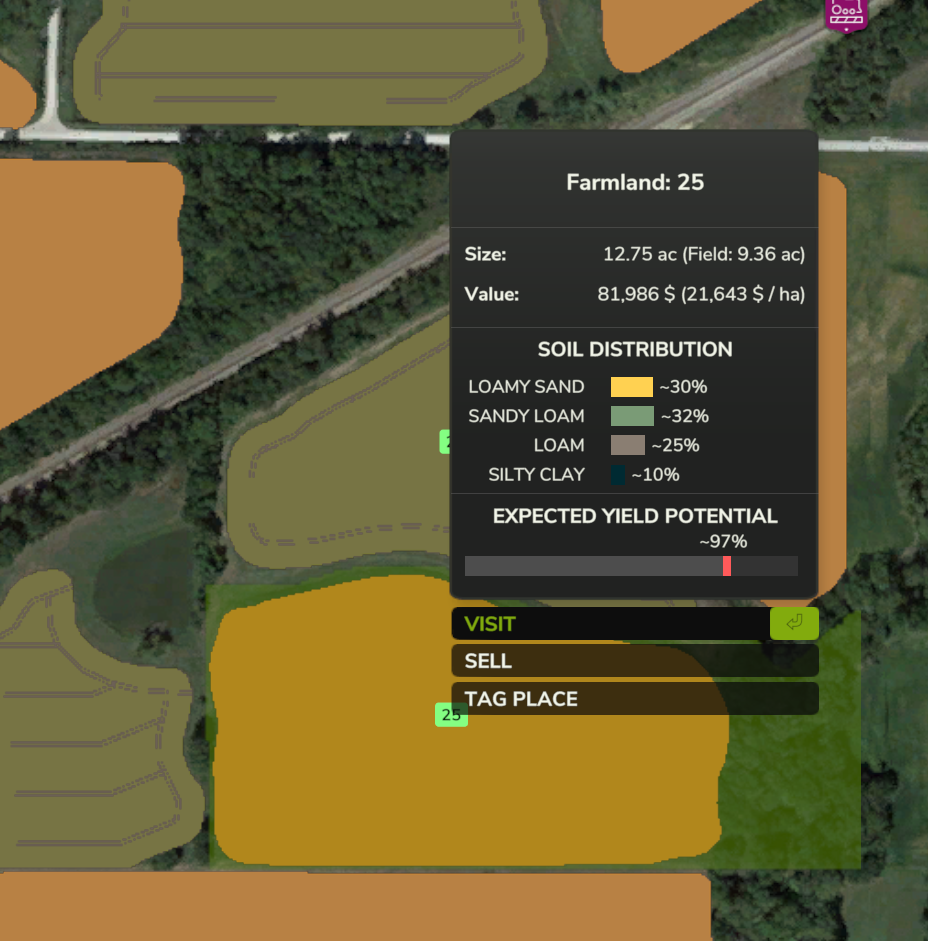This screenshot has height=941, width=928.
Task: Pick the gray Loam color swatch
Action: click(627, 445)
